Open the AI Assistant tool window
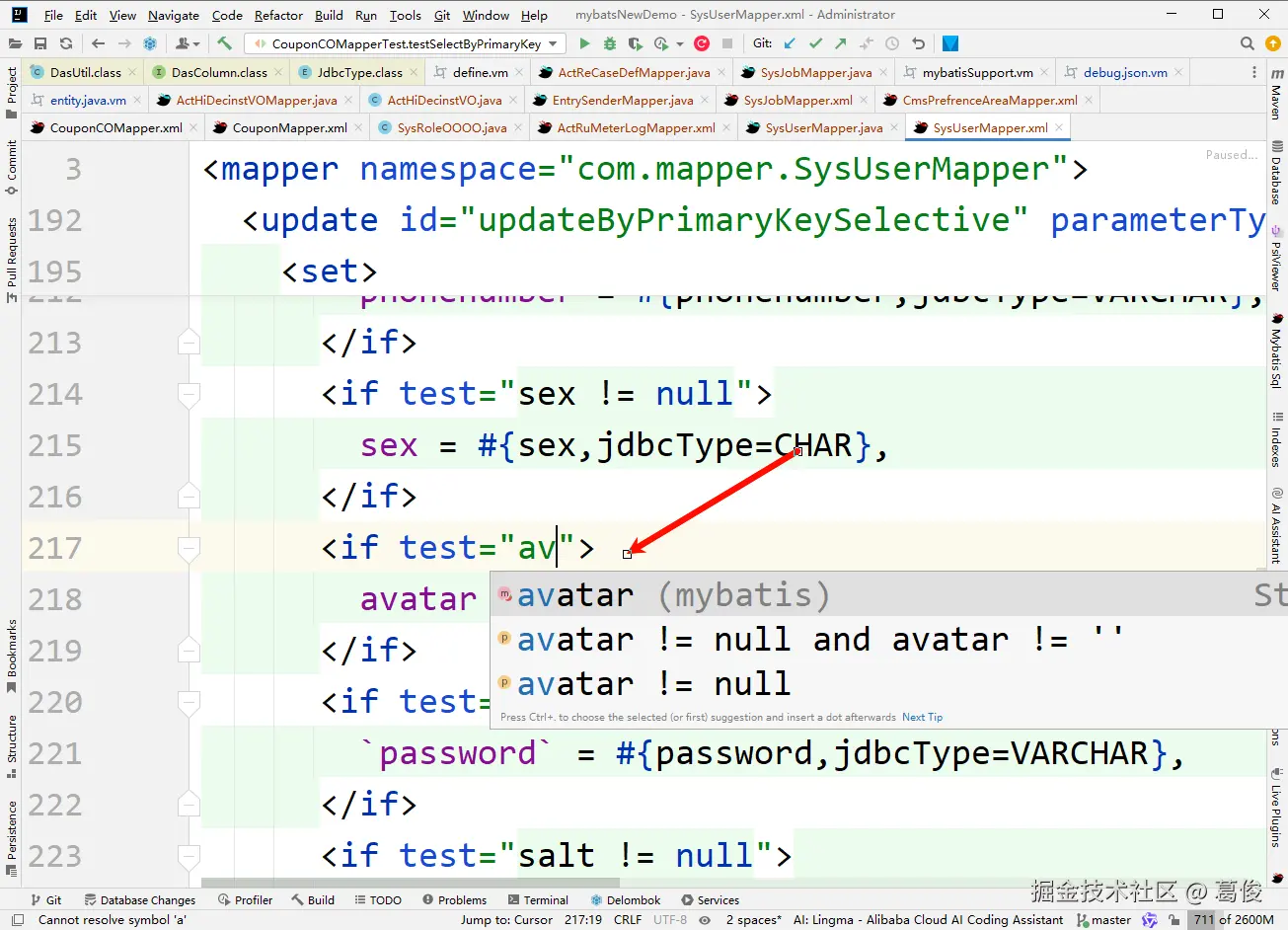1288x930 pixels. point(1277,525)
